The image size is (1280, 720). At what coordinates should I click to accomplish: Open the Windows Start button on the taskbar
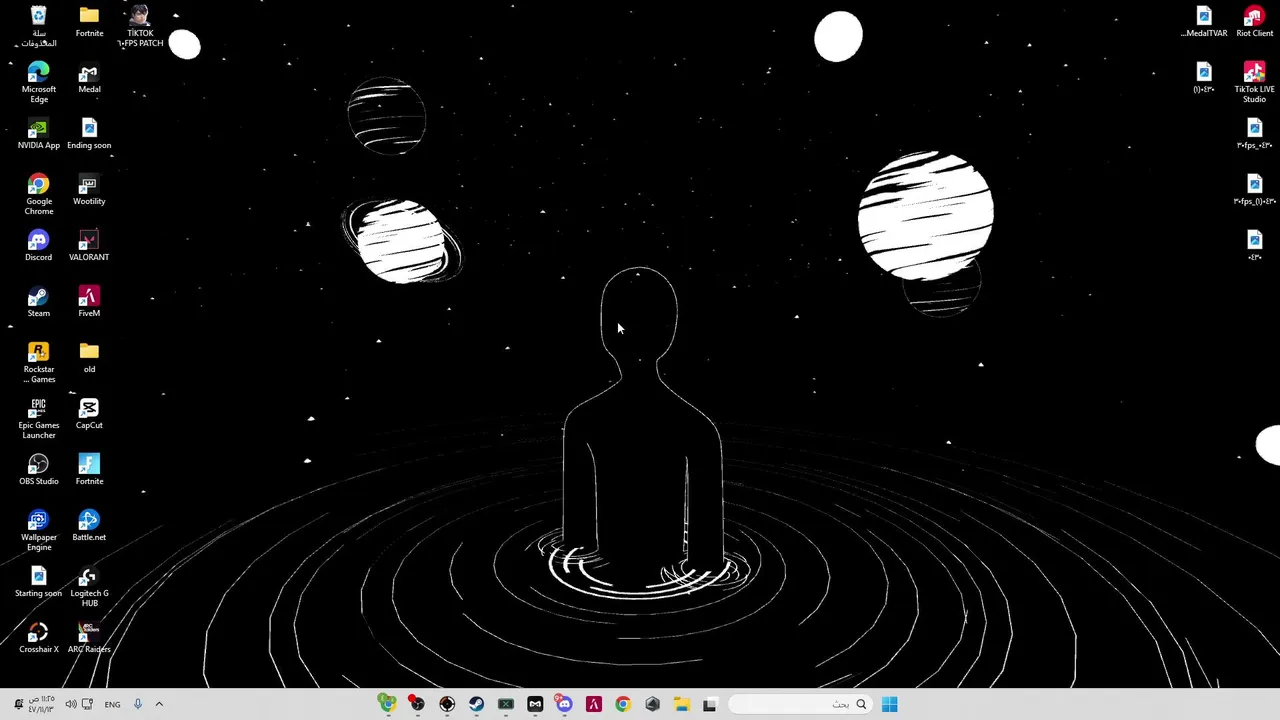[x=889, y=704]
